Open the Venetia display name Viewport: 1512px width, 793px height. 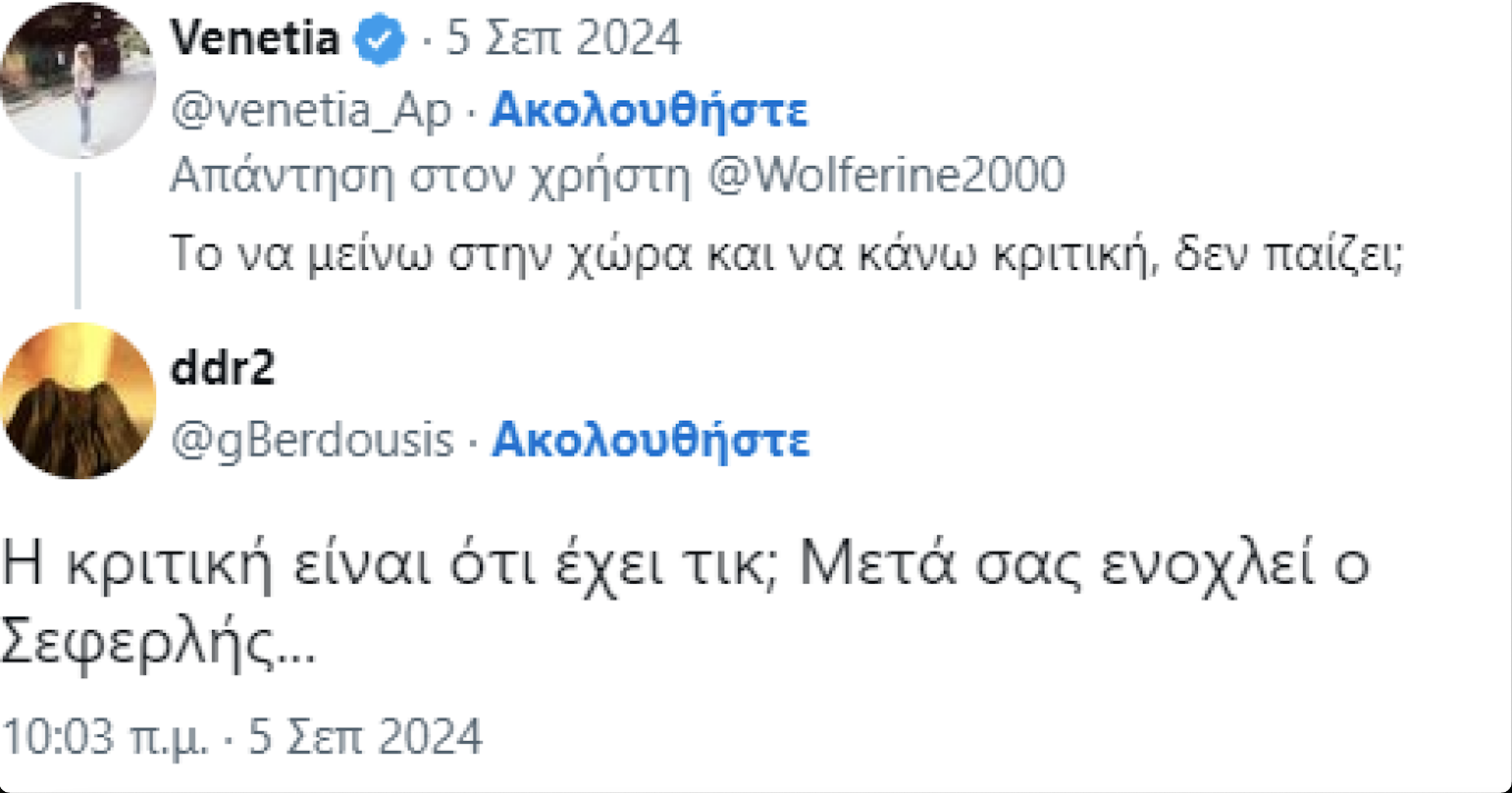(255, 38)
